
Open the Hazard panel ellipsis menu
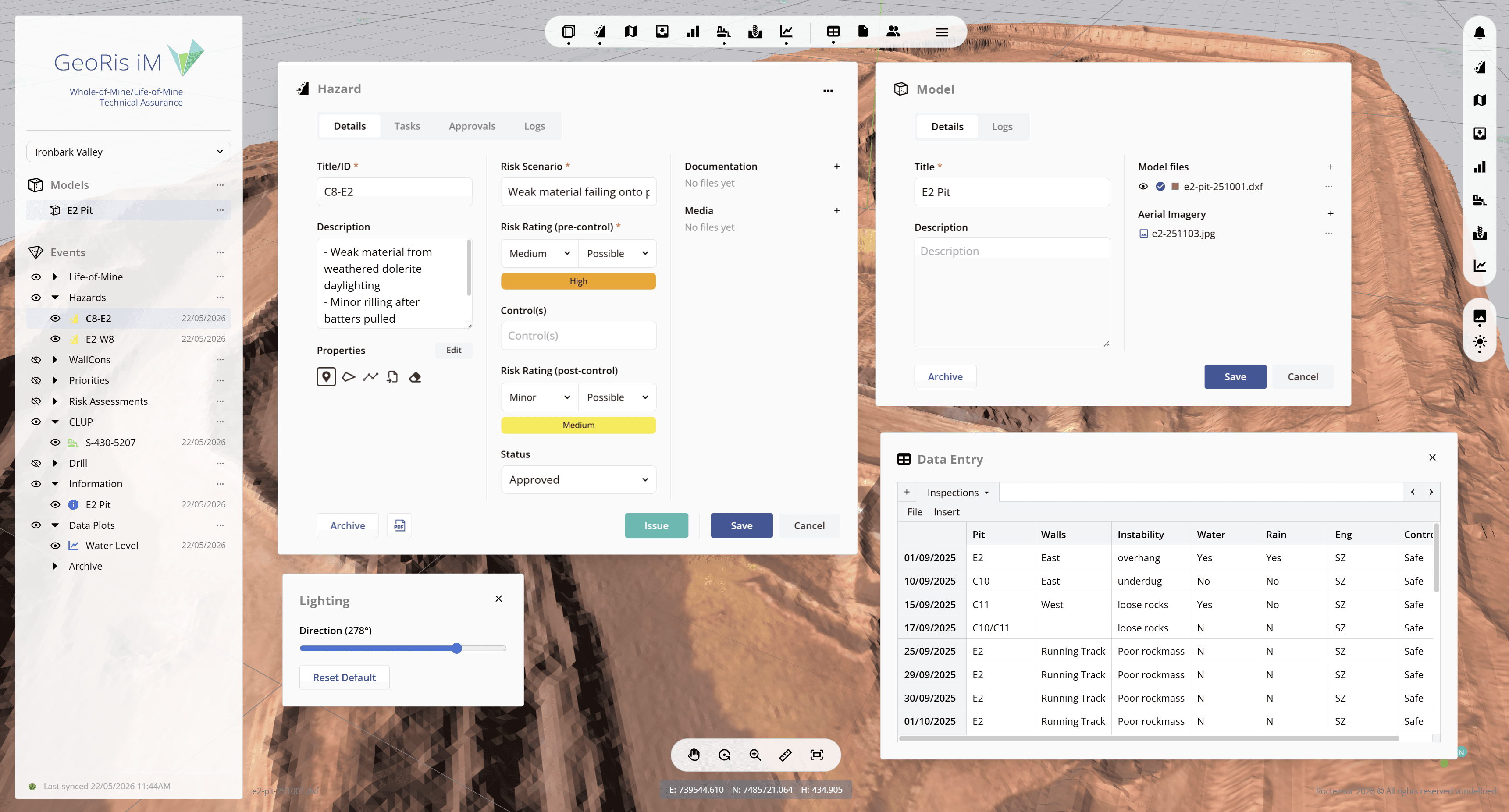[828, 91]
